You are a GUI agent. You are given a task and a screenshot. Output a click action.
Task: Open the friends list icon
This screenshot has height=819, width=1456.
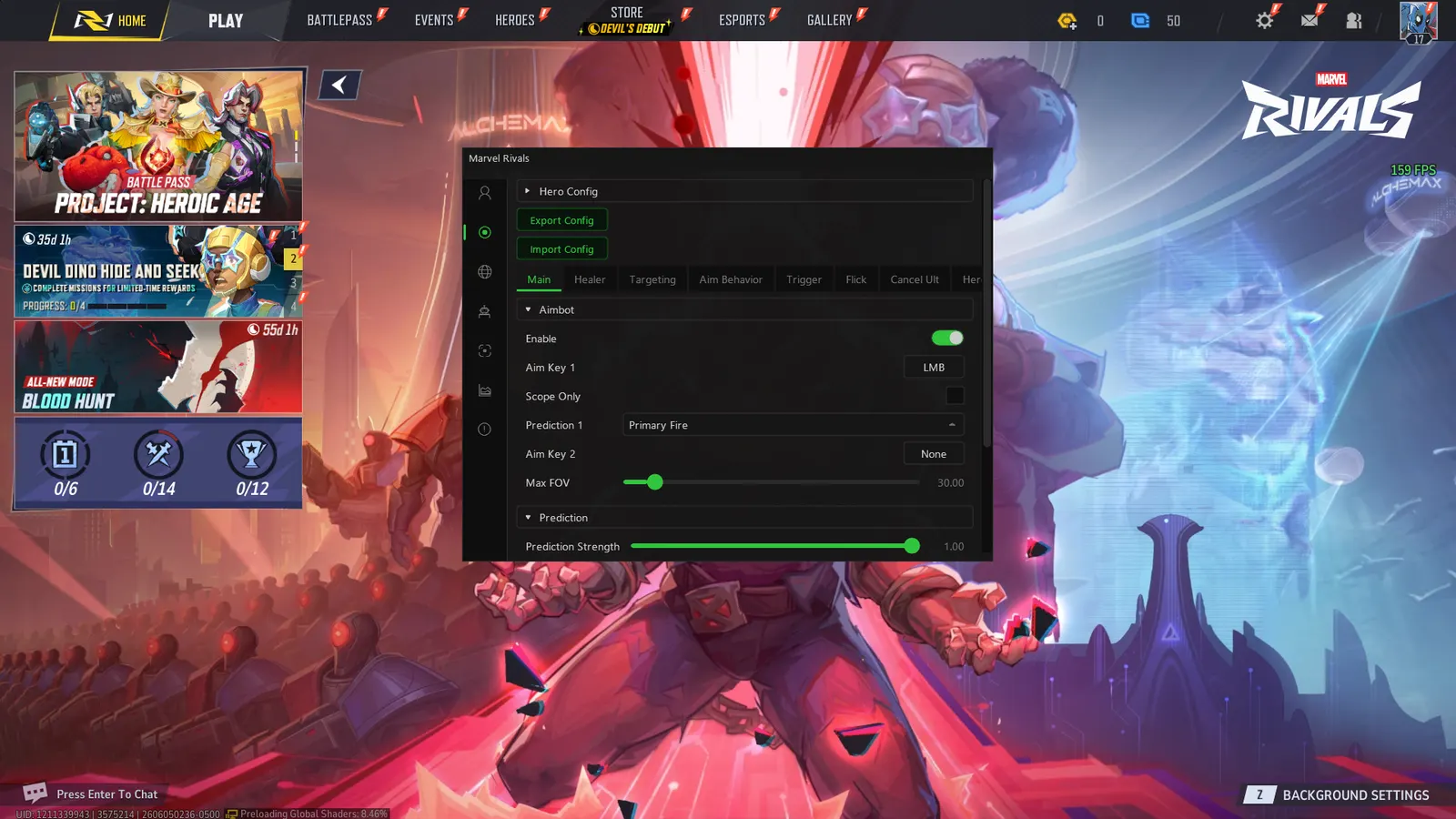pos(1354,20)
